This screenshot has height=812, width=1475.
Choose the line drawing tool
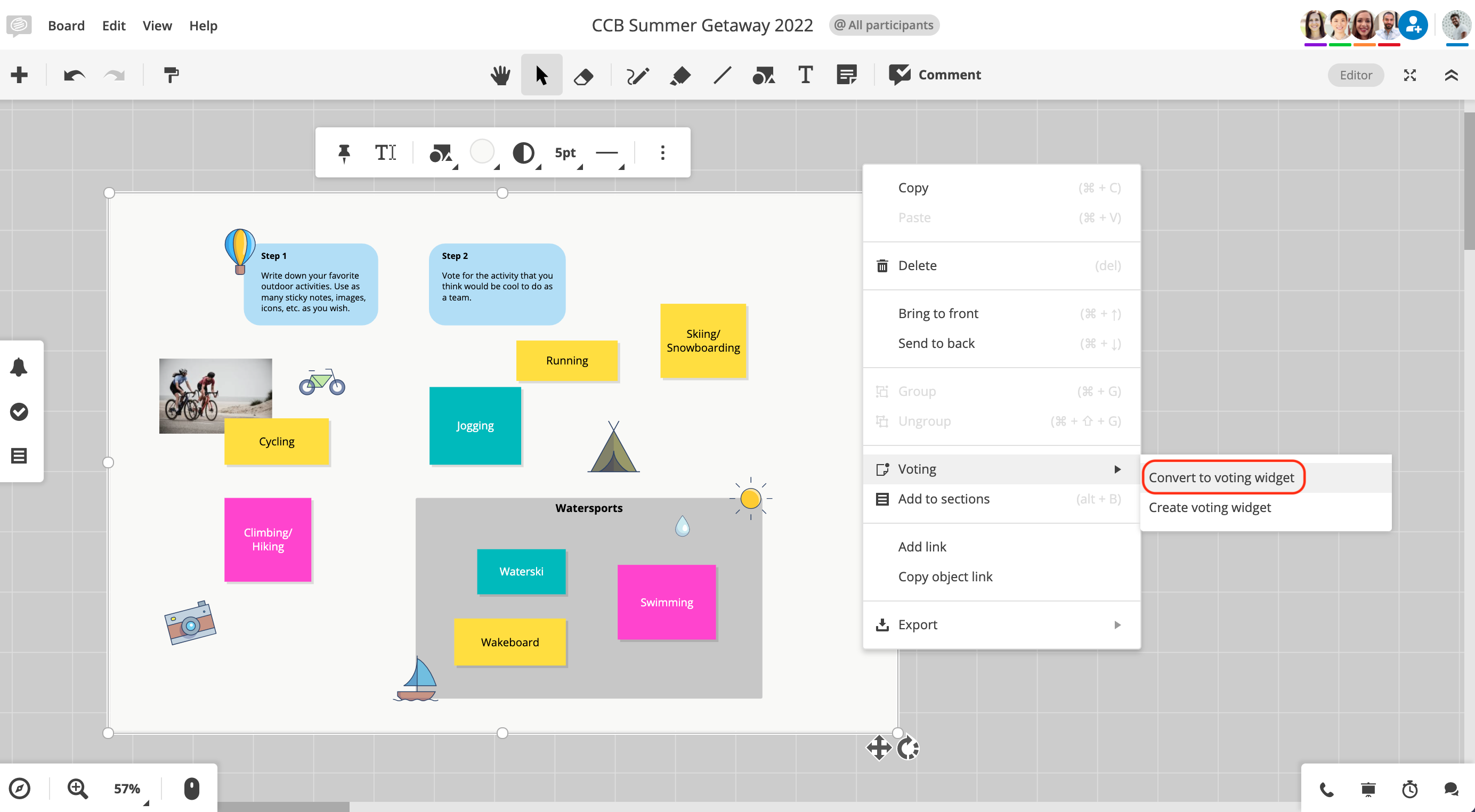(x=722, y=75)
